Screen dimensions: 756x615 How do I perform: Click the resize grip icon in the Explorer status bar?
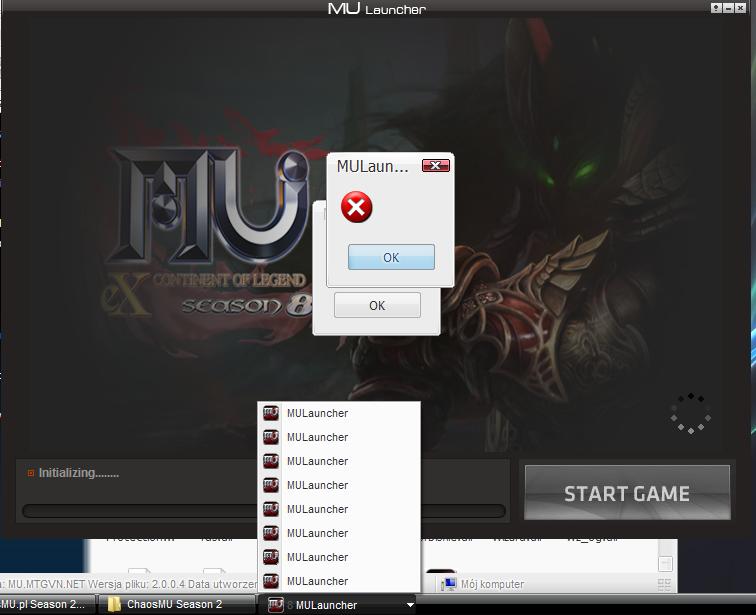click(664, 585)
